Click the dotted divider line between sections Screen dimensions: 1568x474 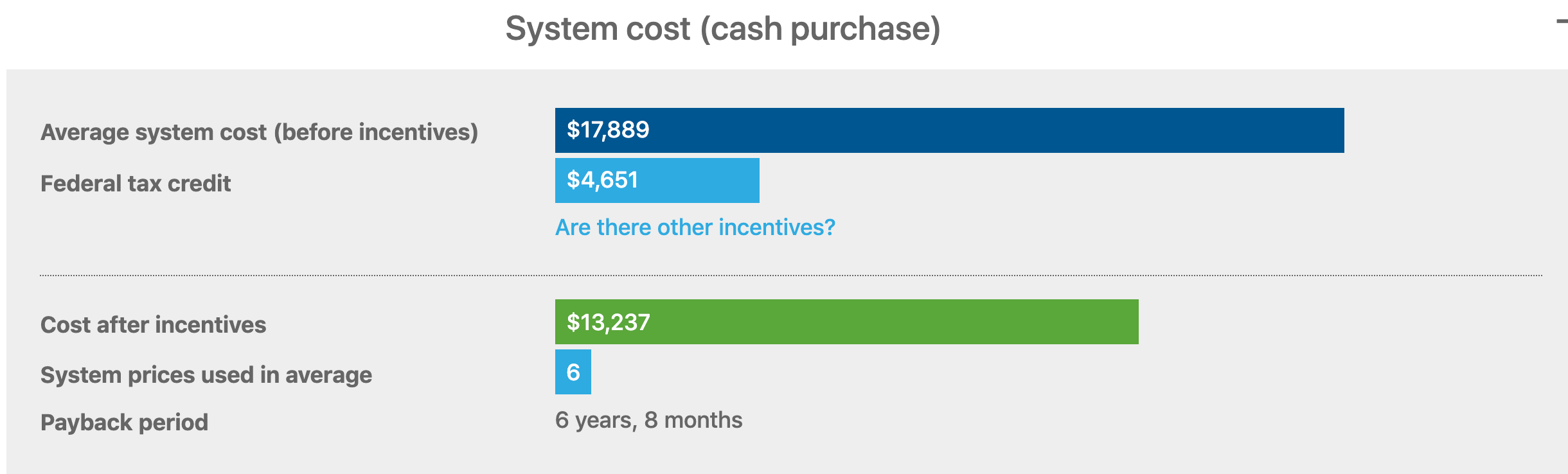[790, 276]
